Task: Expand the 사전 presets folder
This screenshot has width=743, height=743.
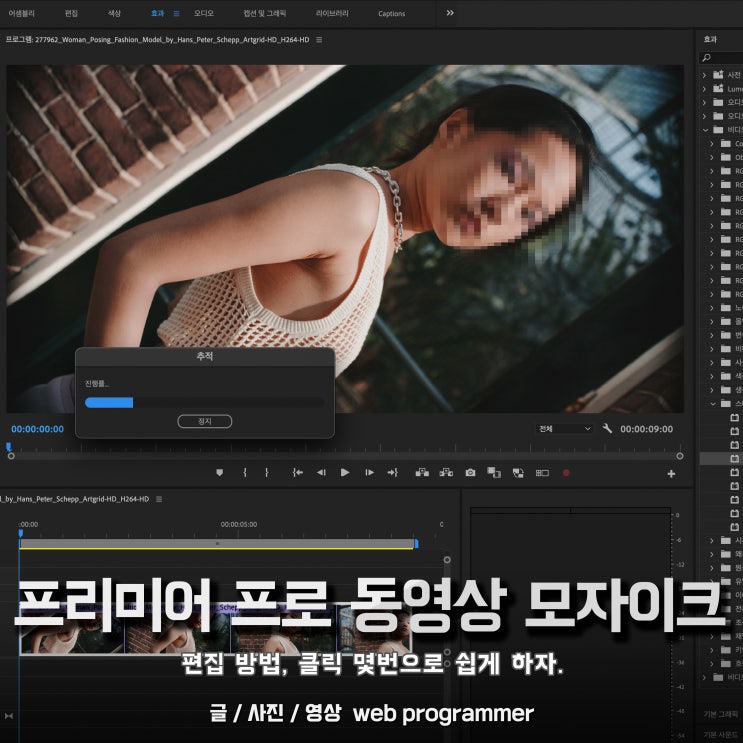Action: 704,75
